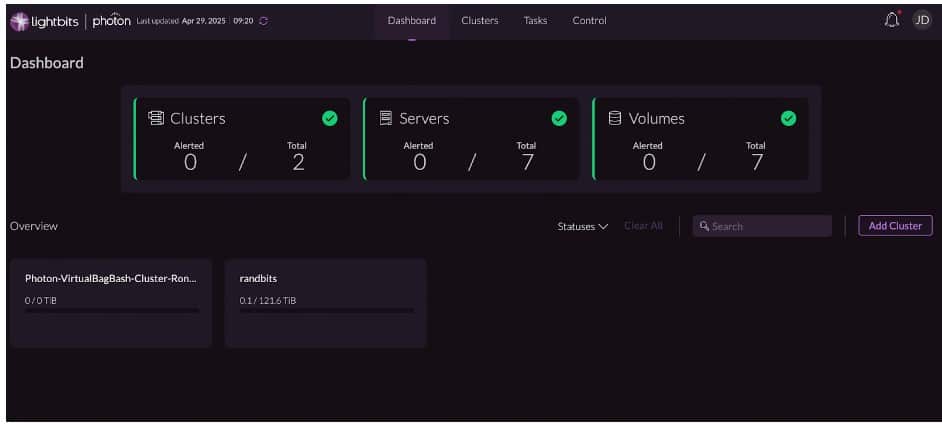
Task: Click the Volumes card title
Action: click(x=657, y=118)
